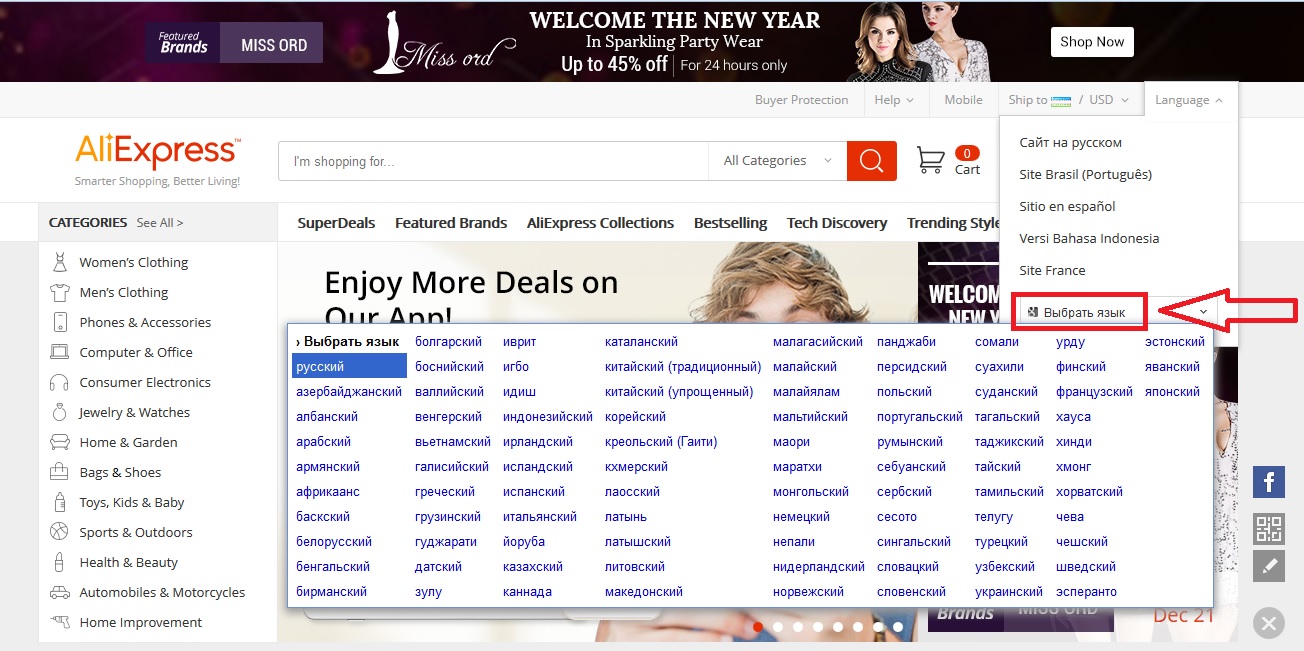Click the Home Improvement drill icon
The height and width of the screenshot is (651, 1304).
[x=60, y=622]
